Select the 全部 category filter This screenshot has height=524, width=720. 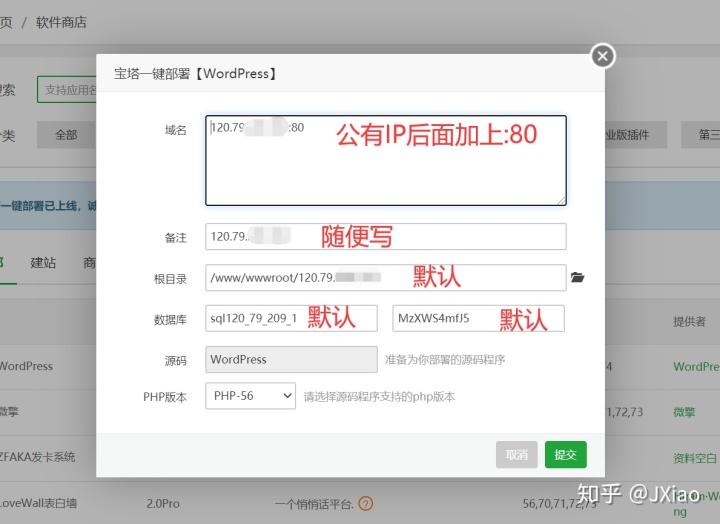coord(66,135)
